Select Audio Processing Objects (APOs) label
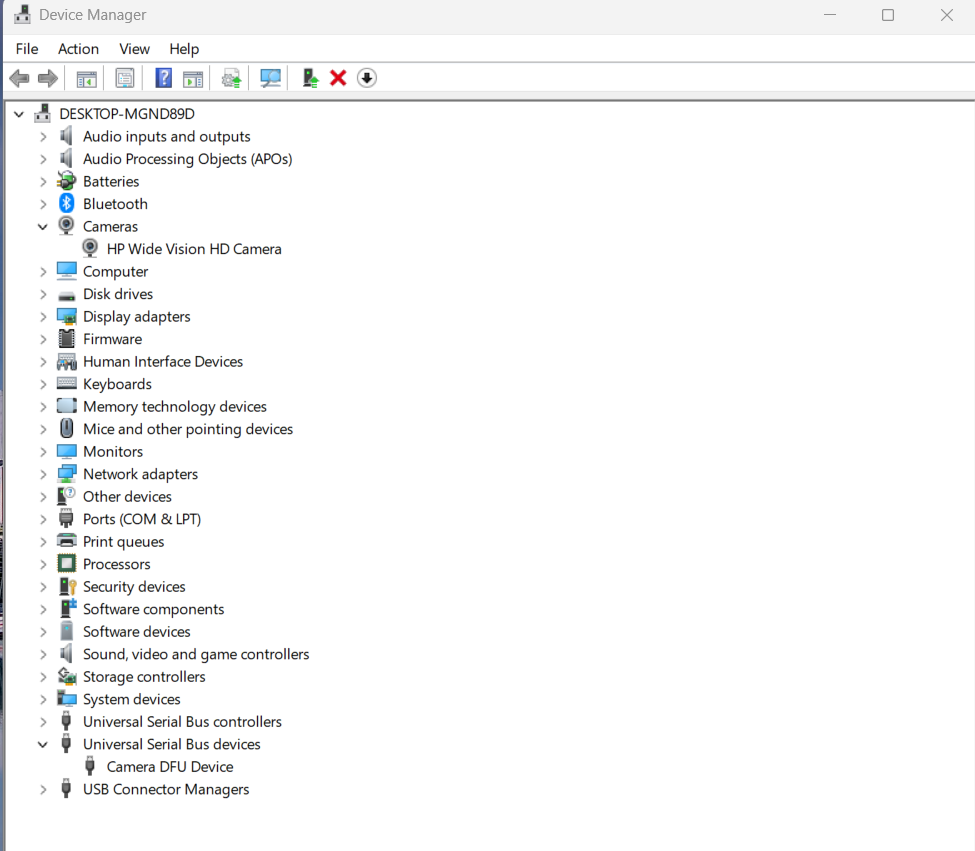This screenshot has width=975, height=851. tap(188, 159)
